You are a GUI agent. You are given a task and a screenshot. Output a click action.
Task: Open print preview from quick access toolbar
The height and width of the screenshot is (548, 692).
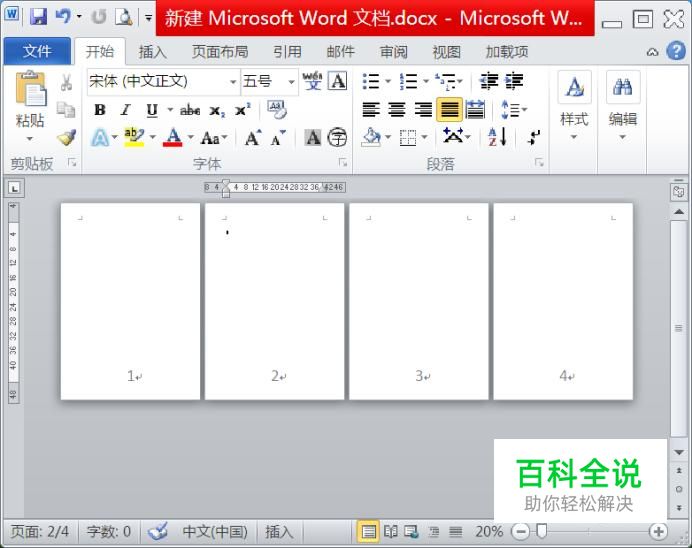[124, 17]
